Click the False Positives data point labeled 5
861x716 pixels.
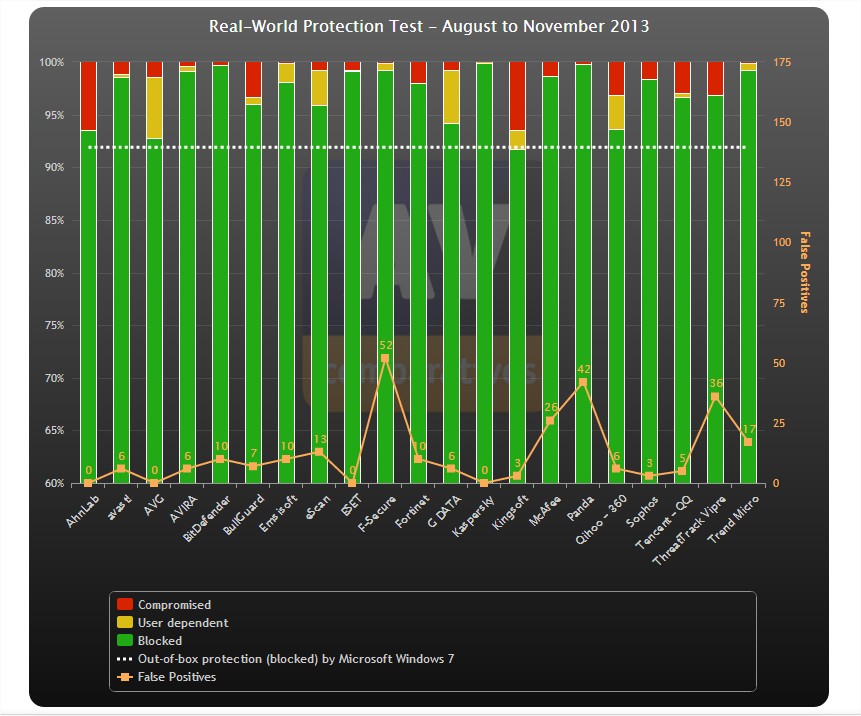click(682, 471)
